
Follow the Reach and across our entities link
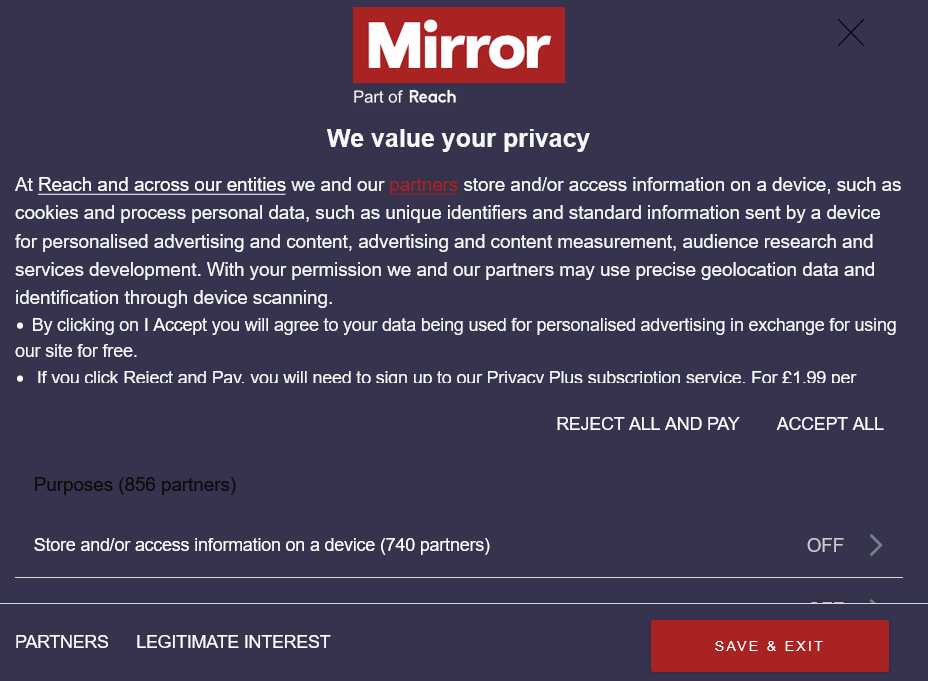pos(162,185)
